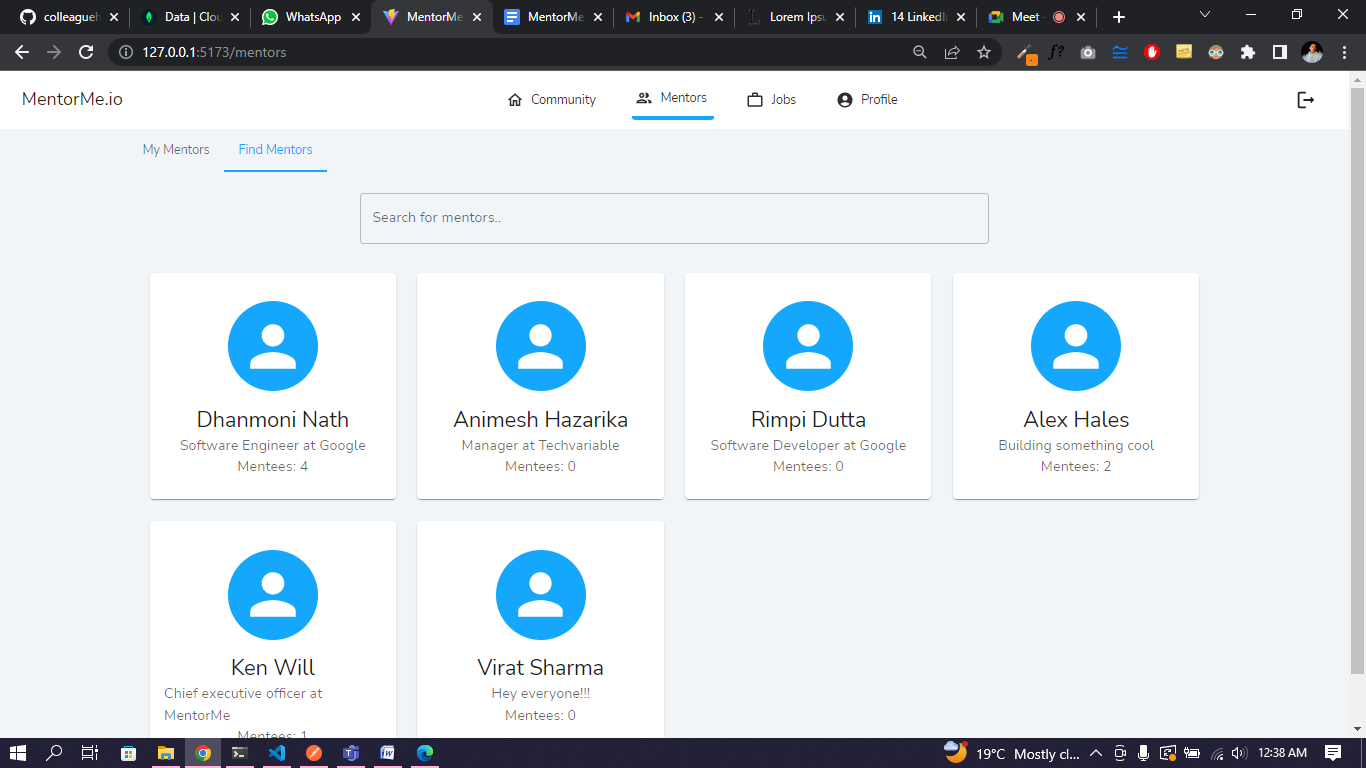Log out using the exit icon

(x=1306, y=99)
